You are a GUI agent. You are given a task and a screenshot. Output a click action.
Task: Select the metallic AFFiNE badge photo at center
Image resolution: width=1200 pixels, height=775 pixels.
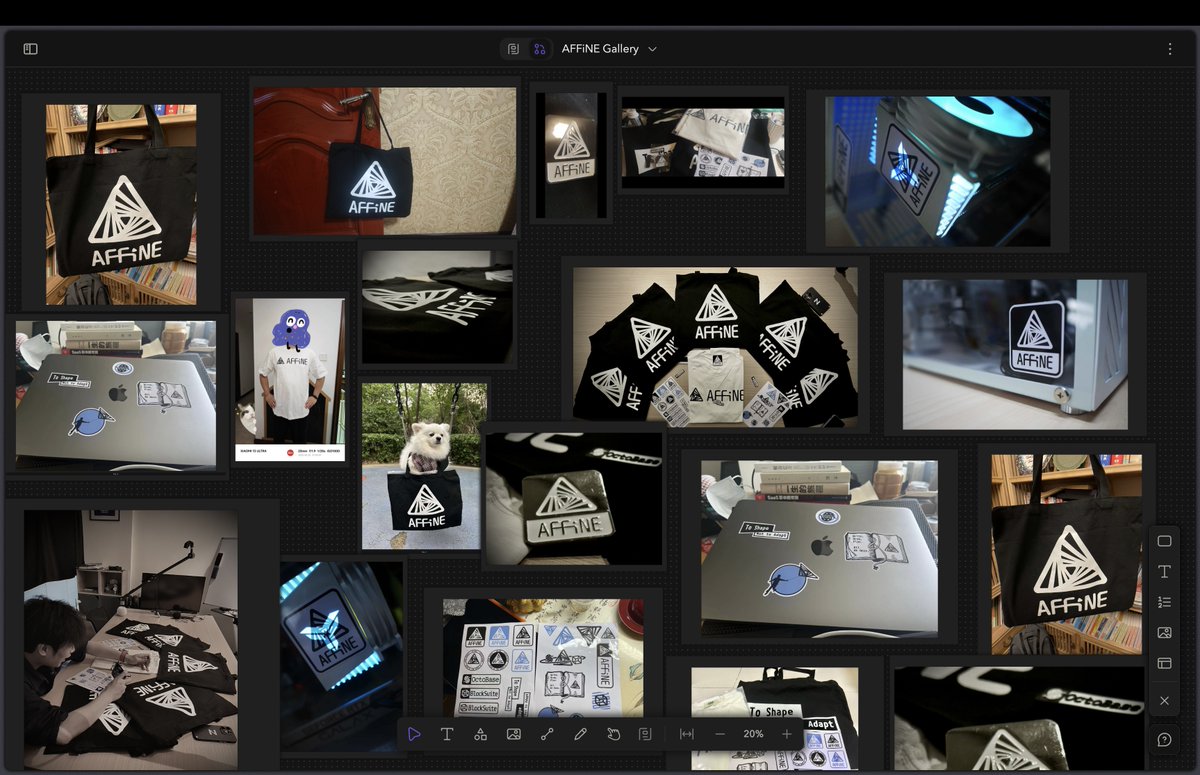(573, 498)
